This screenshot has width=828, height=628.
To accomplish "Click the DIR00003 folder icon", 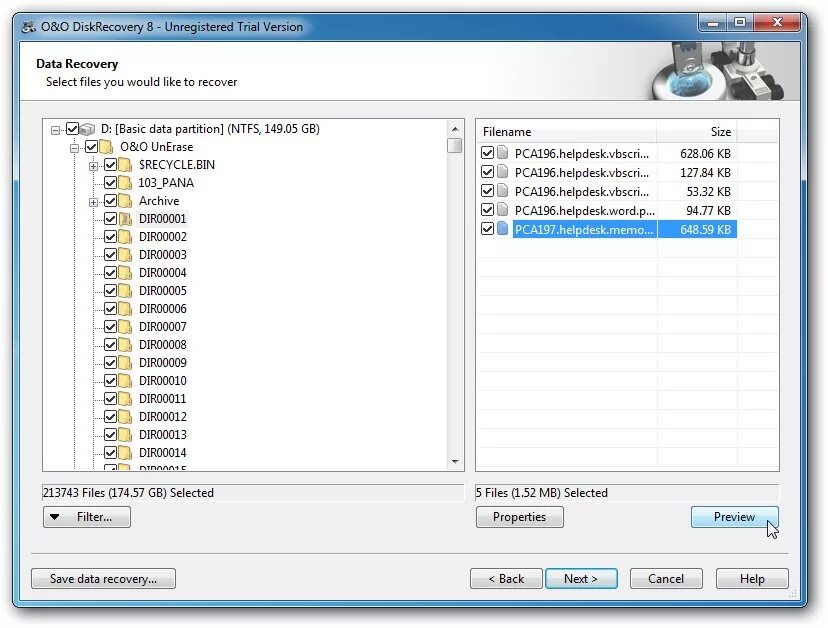I will point(125,255).
